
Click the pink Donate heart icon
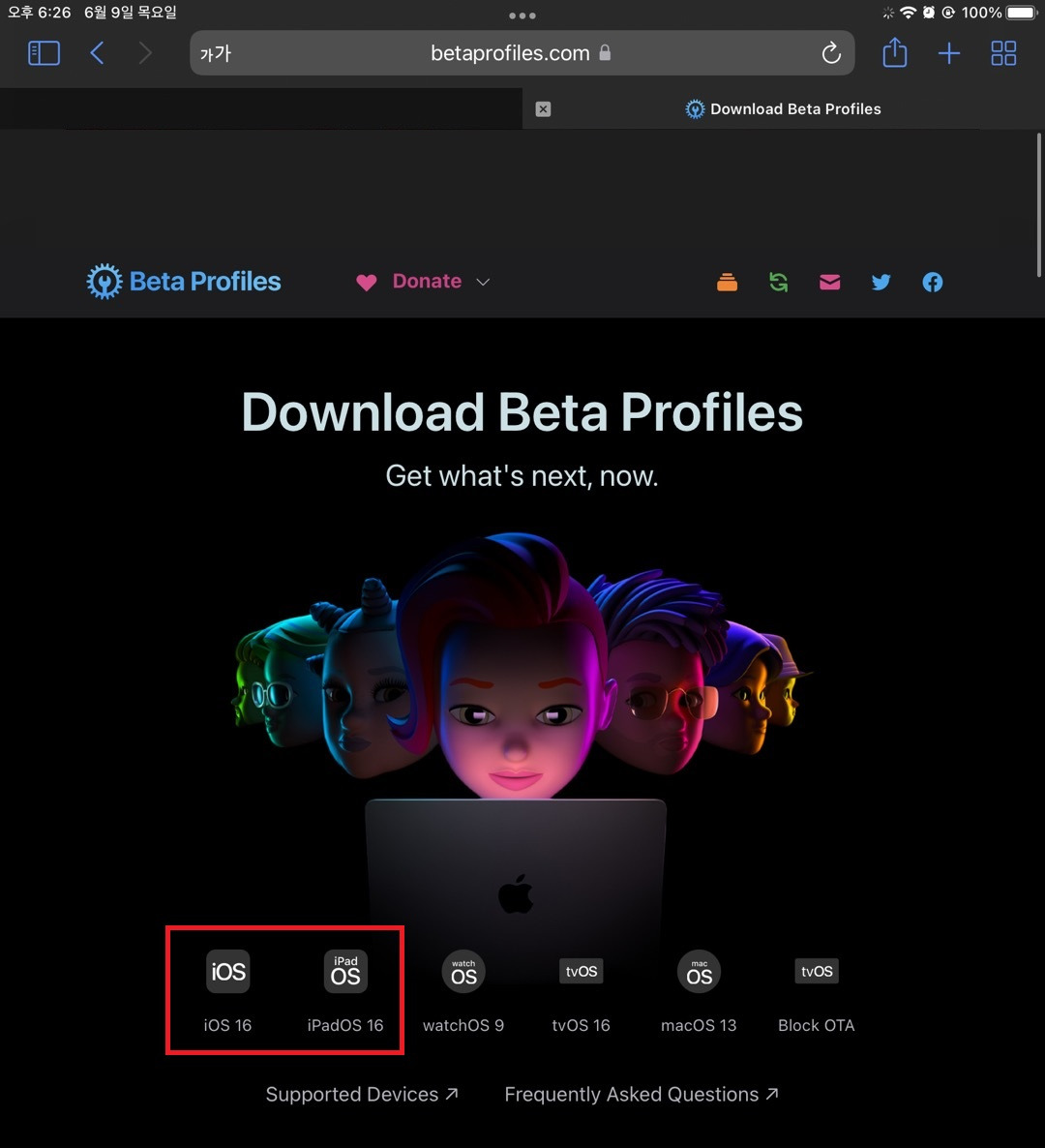367,282
